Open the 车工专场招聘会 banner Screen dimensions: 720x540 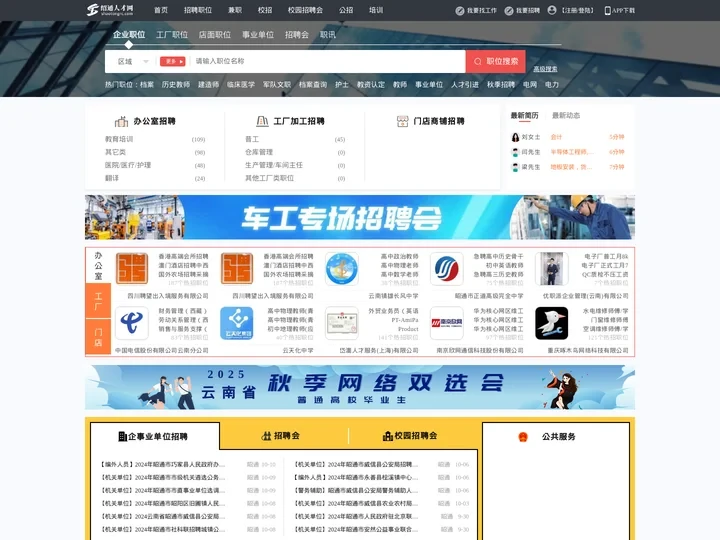360,217
